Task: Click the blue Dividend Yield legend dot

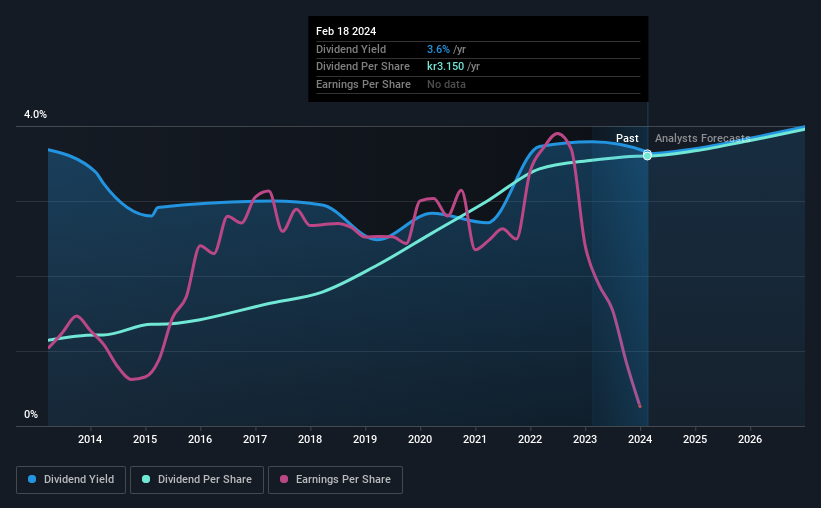Action: [32, 479]
